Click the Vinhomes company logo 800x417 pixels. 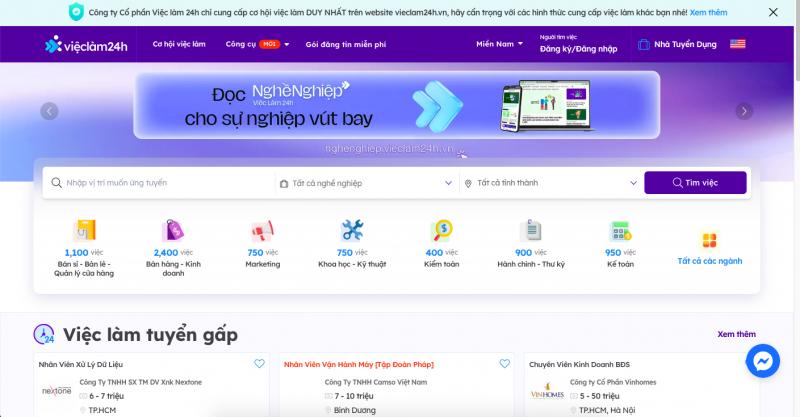547,391
